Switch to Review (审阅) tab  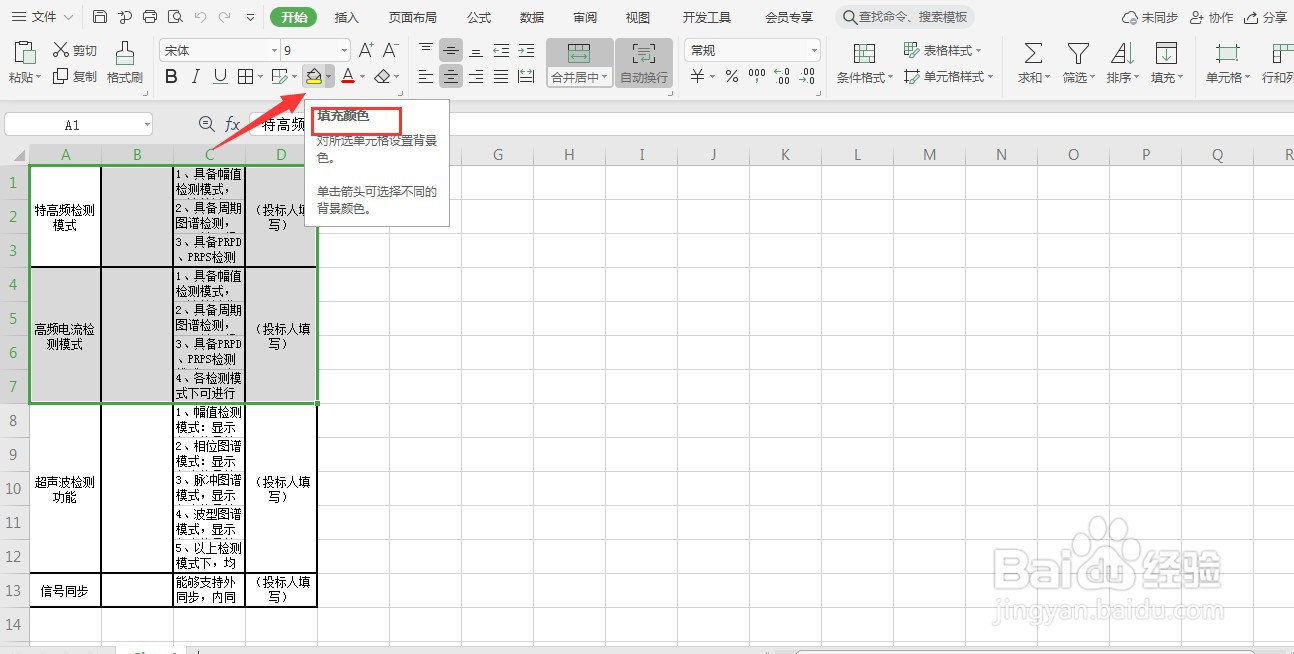585,17
